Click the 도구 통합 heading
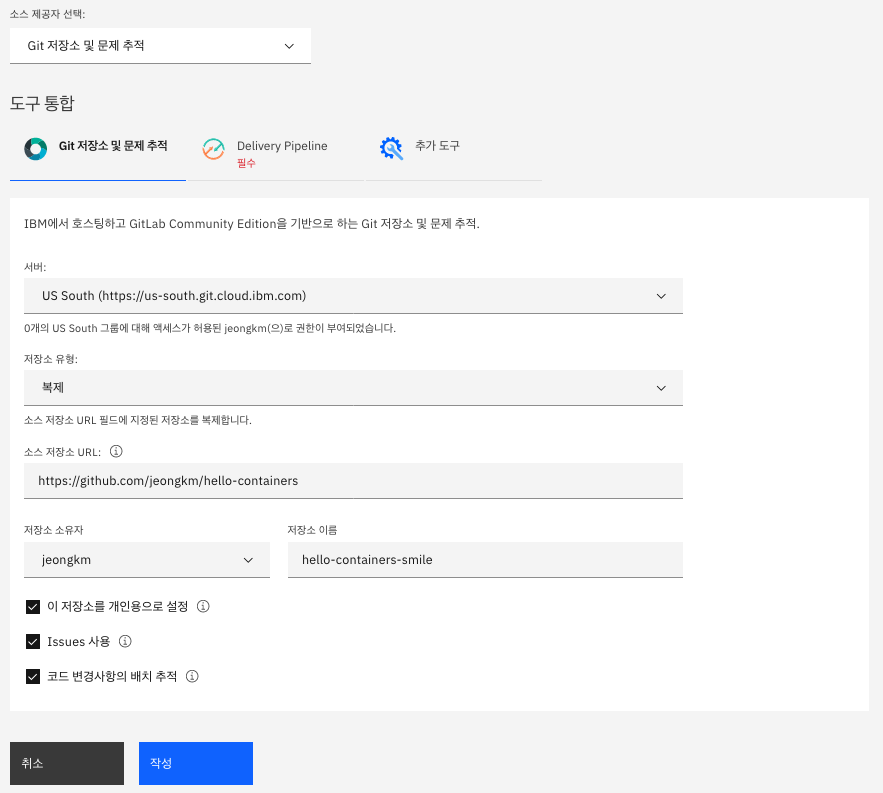Viewport: 883px width, 793px height. pos(42,103)
